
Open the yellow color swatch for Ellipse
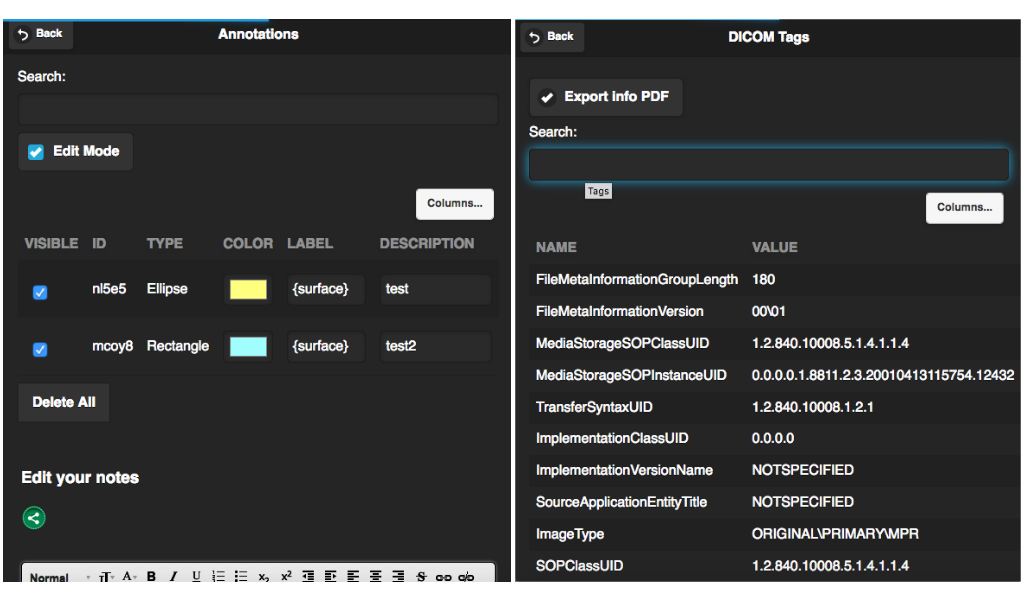pyautogui.click(x=248, y=290)
